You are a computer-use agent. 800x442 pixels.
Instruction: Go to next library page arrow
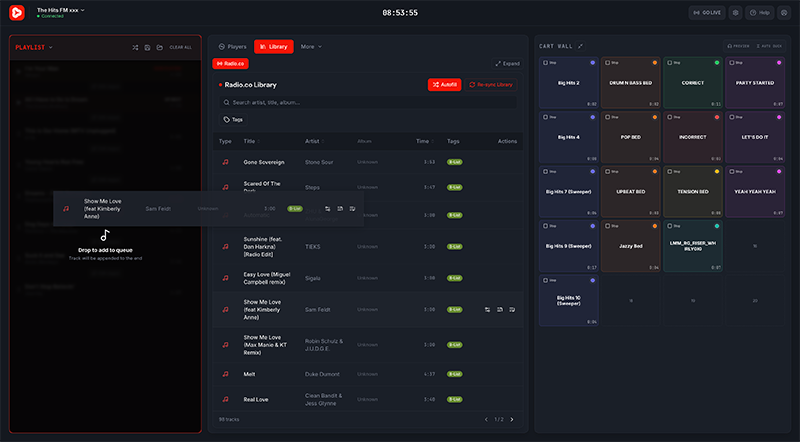[512, 420]
